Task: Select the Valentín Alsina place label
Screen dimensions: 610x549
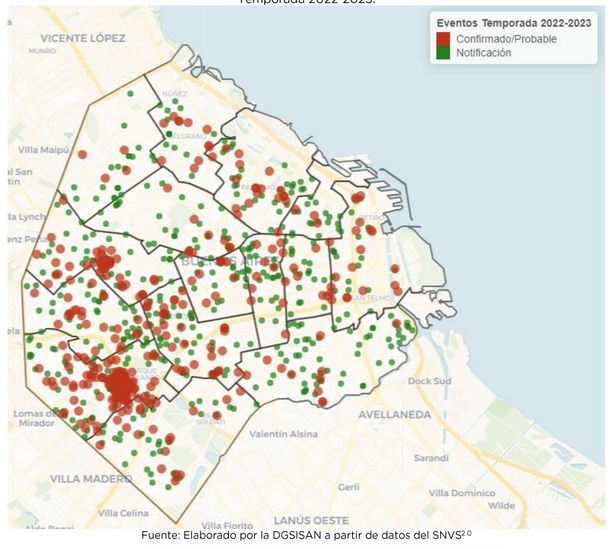Action: [283, 434]
